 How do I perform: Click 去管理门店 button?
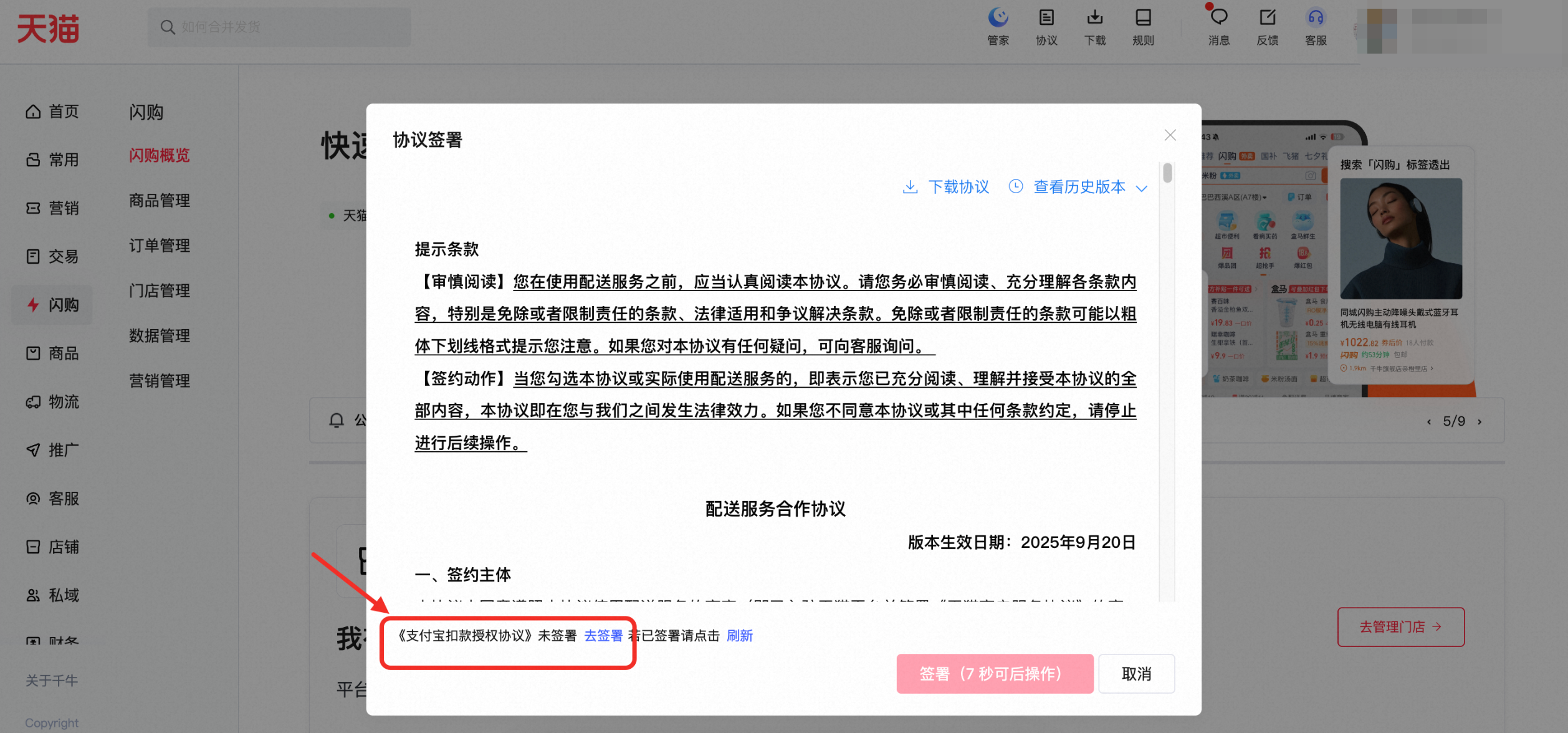(1400, 626)
